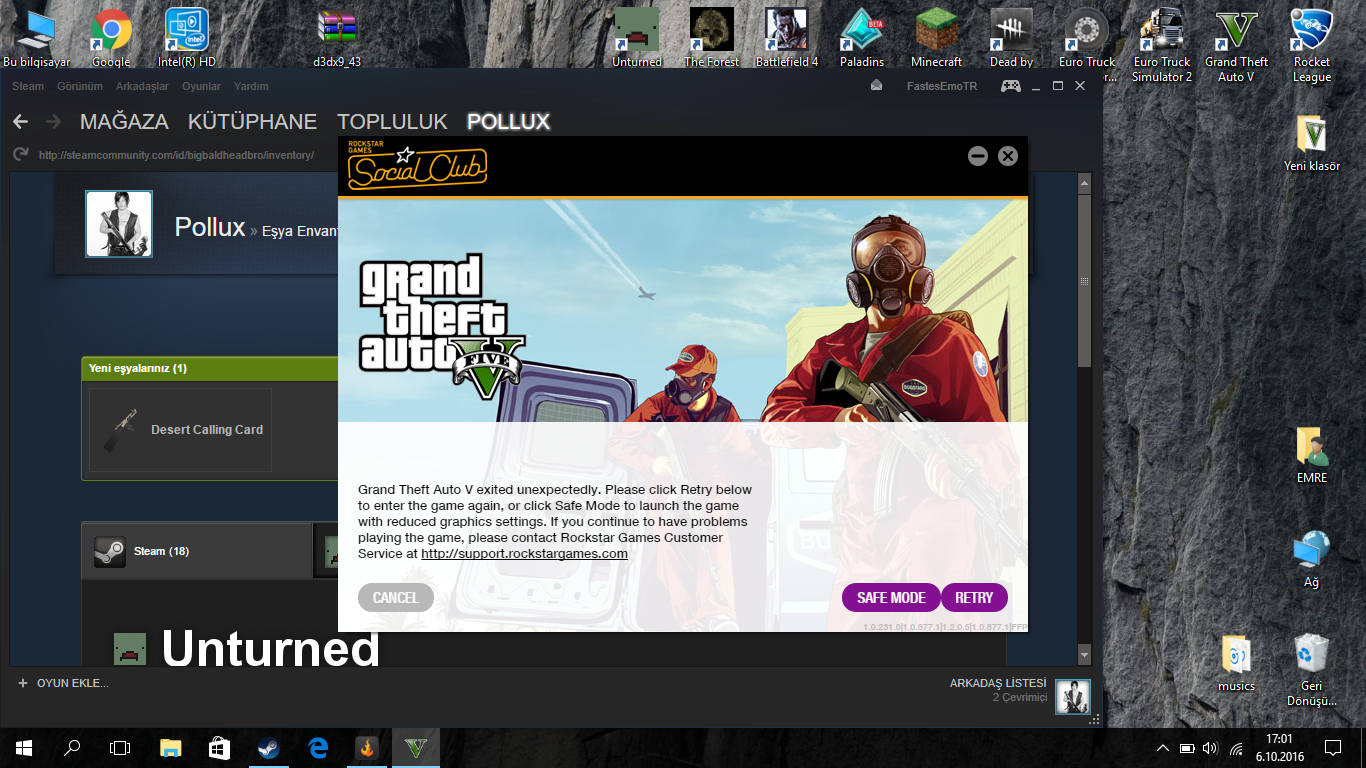Open Task View in taskbar
The height and width of the screenshot is (768, 1366).
[120, 748]
